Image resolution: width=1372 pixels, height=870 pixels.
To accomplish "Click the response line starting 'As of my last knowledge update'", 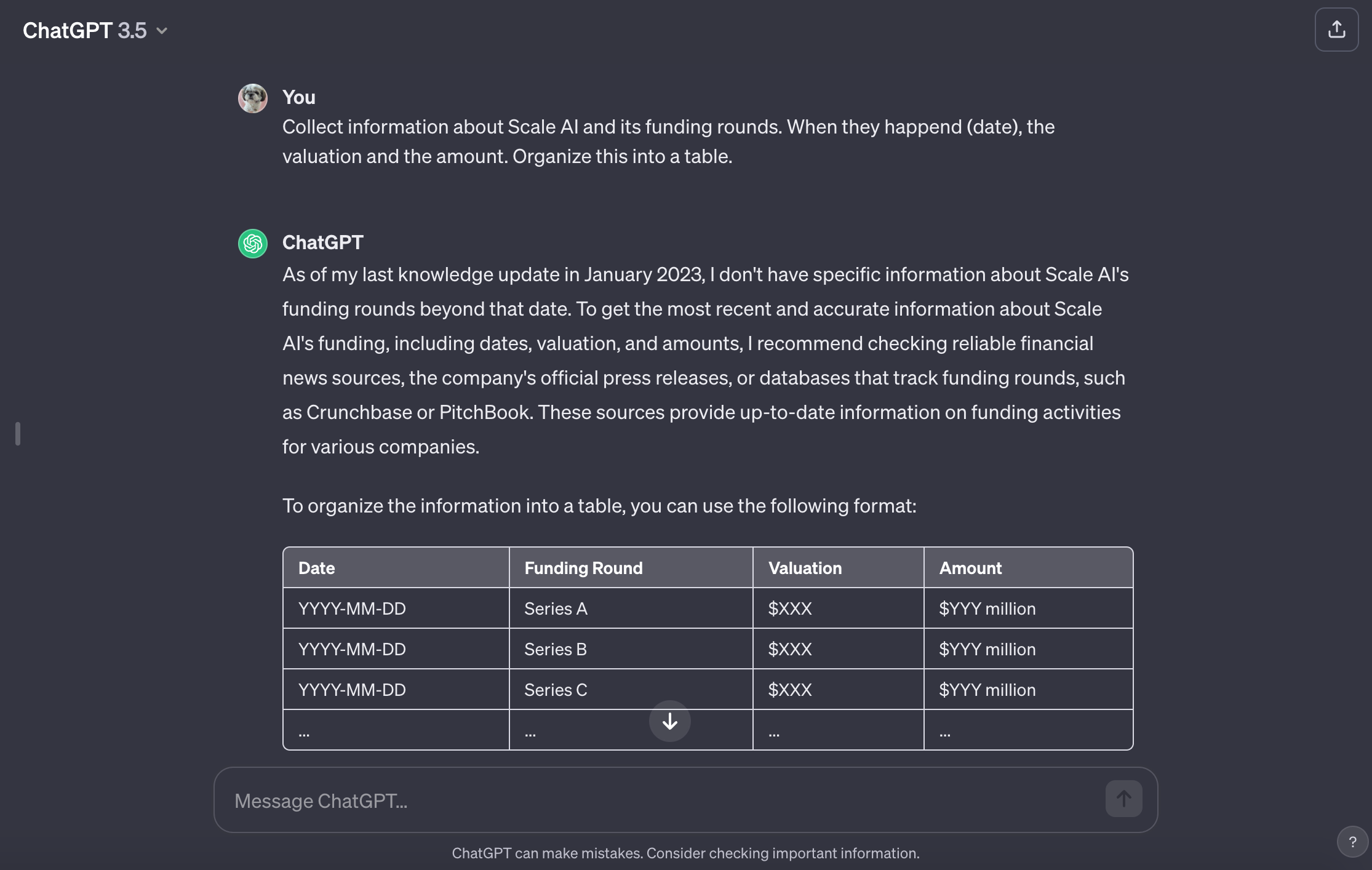I will [x=706, y=274].
